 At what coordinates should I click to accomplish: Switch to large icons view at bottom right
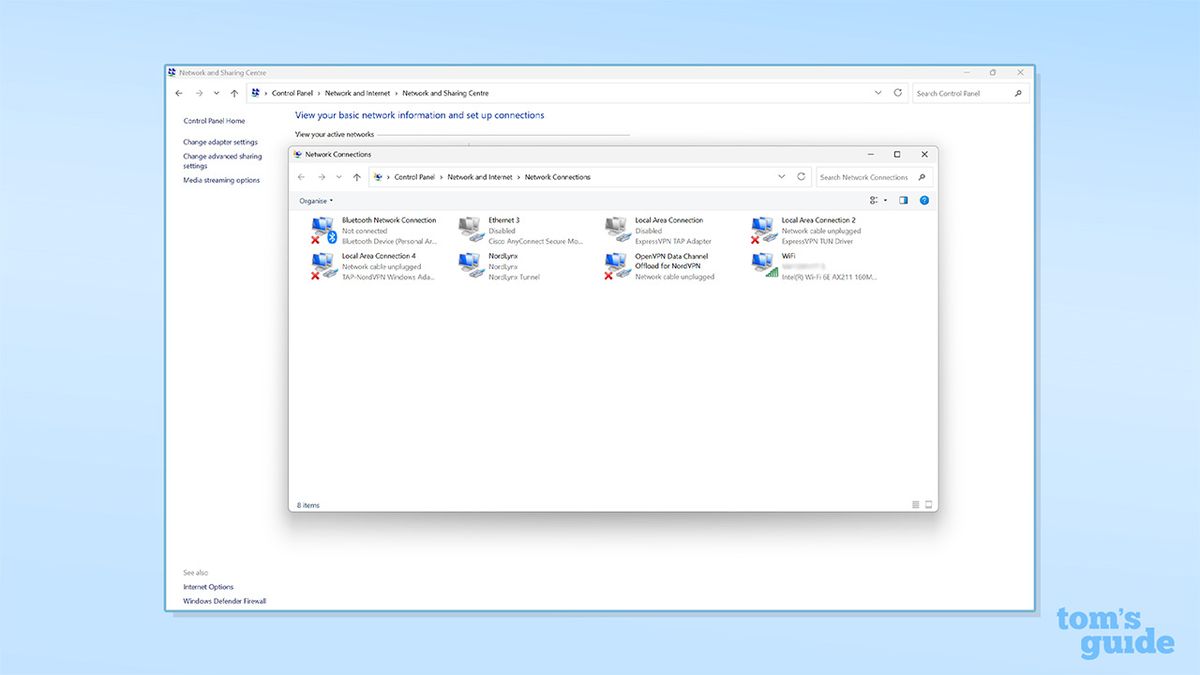click(926, 505)
